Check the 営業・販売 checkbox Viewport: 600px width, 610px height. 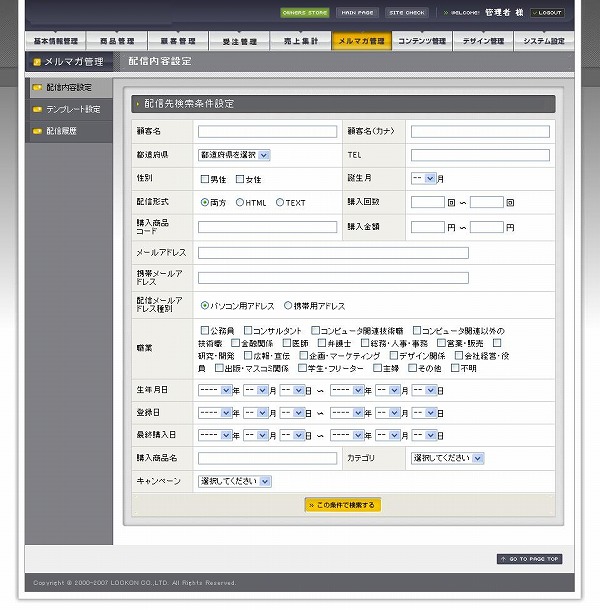point(441,343)
